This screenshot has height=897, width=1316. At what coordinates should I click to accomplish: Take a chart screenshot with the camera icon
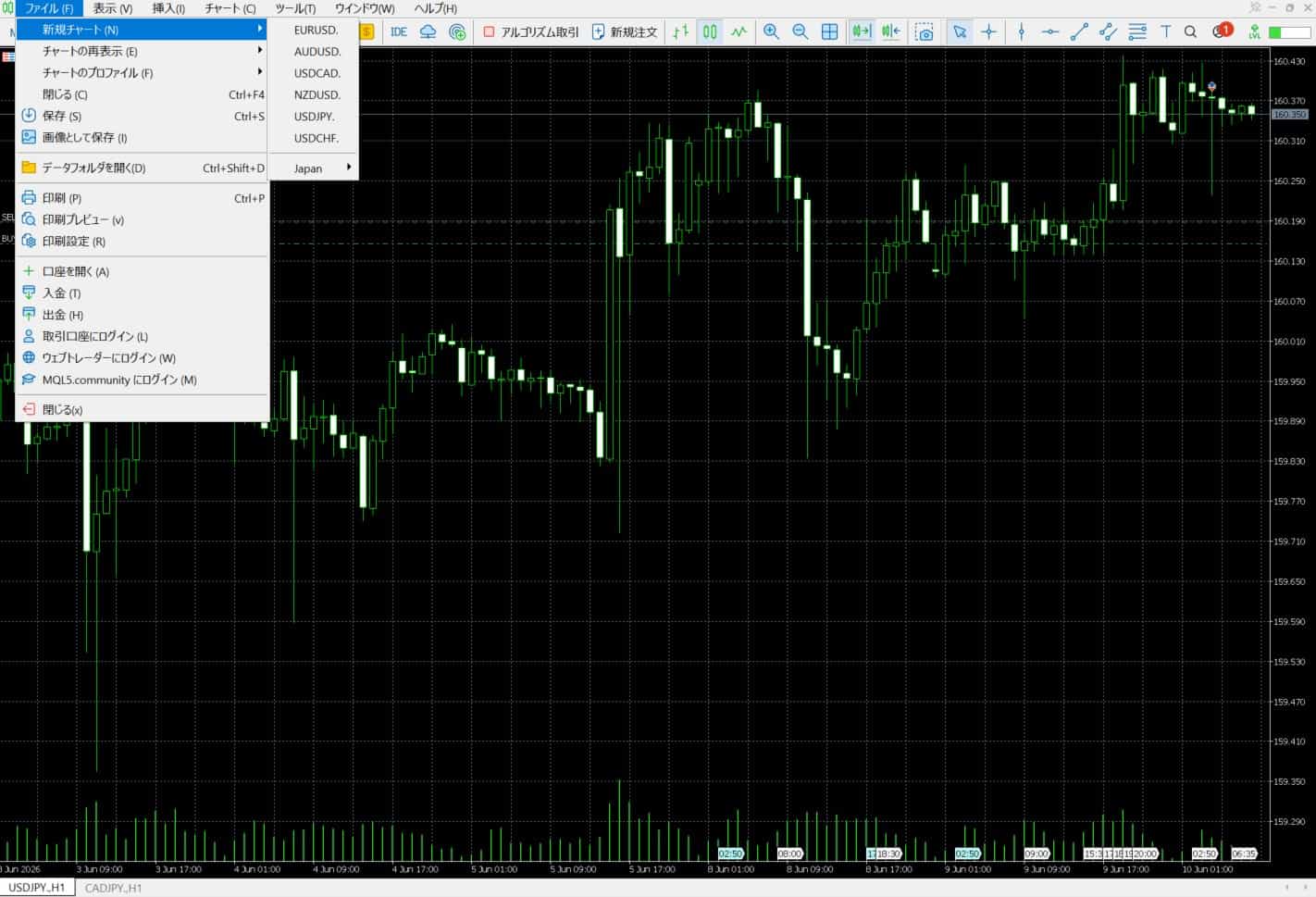pyautogui.click(x=925, y=31)
